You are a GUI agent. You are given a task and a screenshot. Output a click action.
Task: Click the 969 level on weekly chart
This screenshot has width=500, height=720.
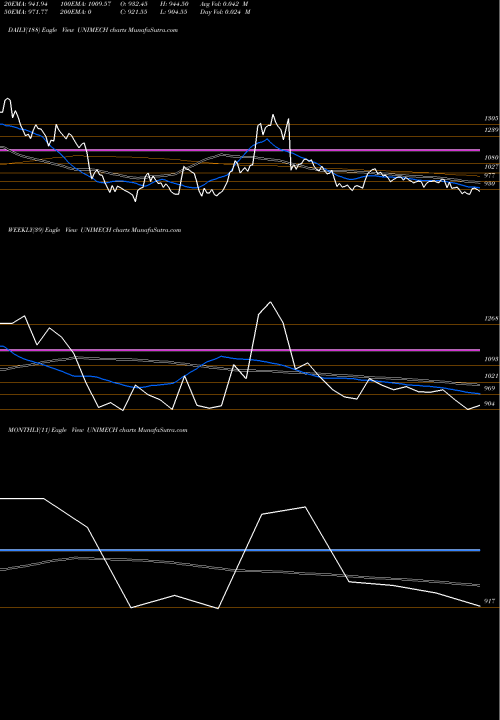(490, 388)
